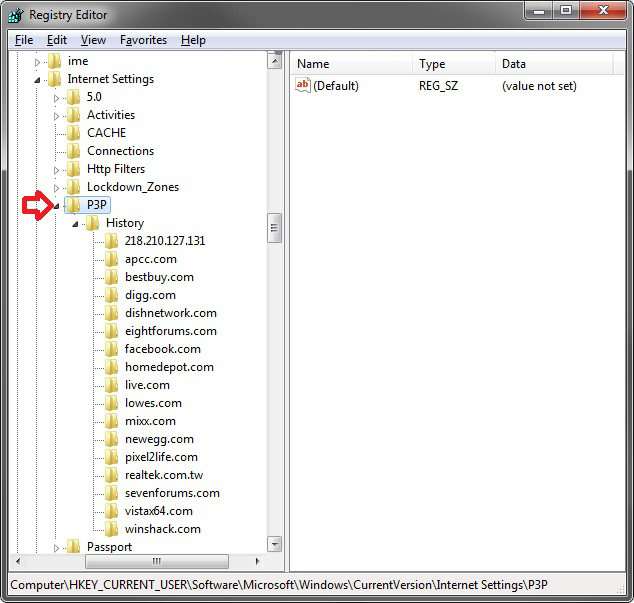Open the View menu

[x=93, y=40]
